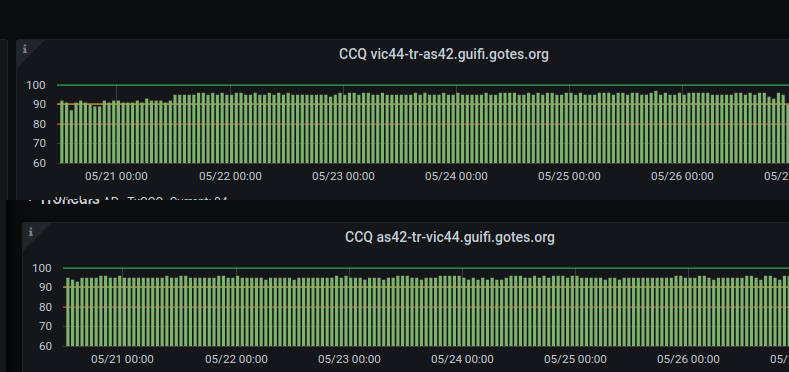Click the 100 axis value on as42-tr-vic44 chart
The width and height of the screenshot is (789, 372).
click(x=42, y=268)
